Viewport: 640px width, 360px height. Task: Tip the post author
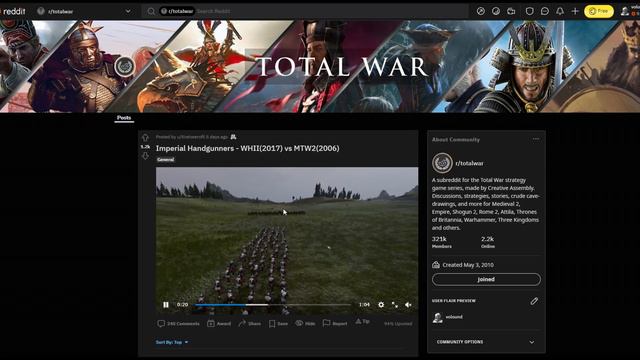tap(362, 322)
